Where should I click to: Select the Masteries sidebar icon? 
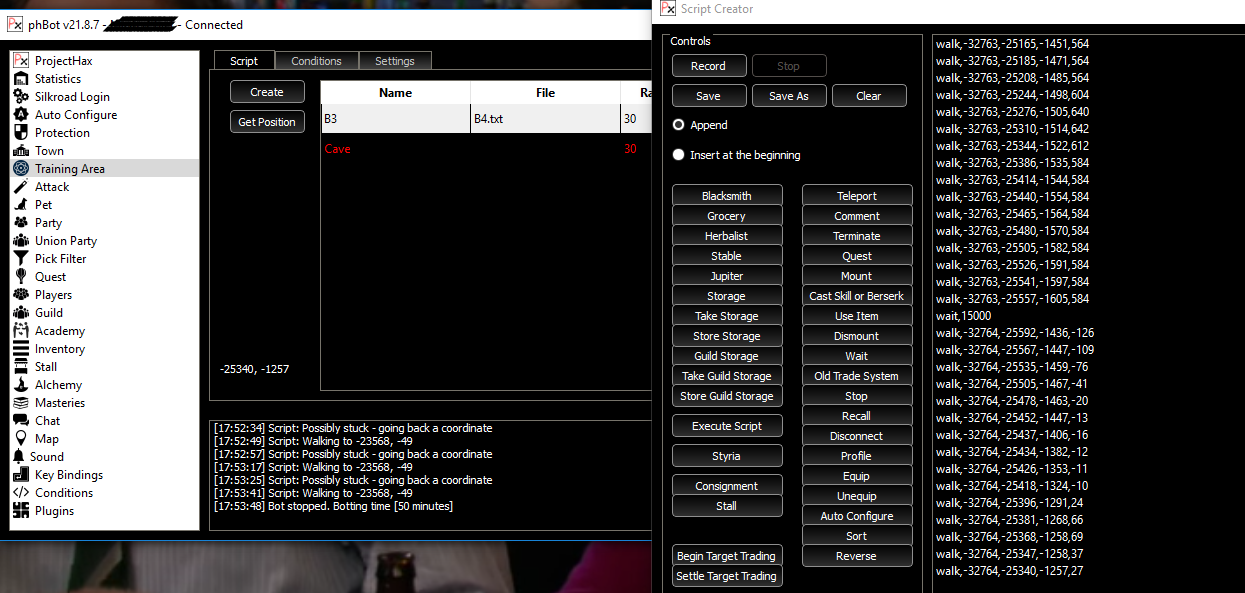click(60, 402)
